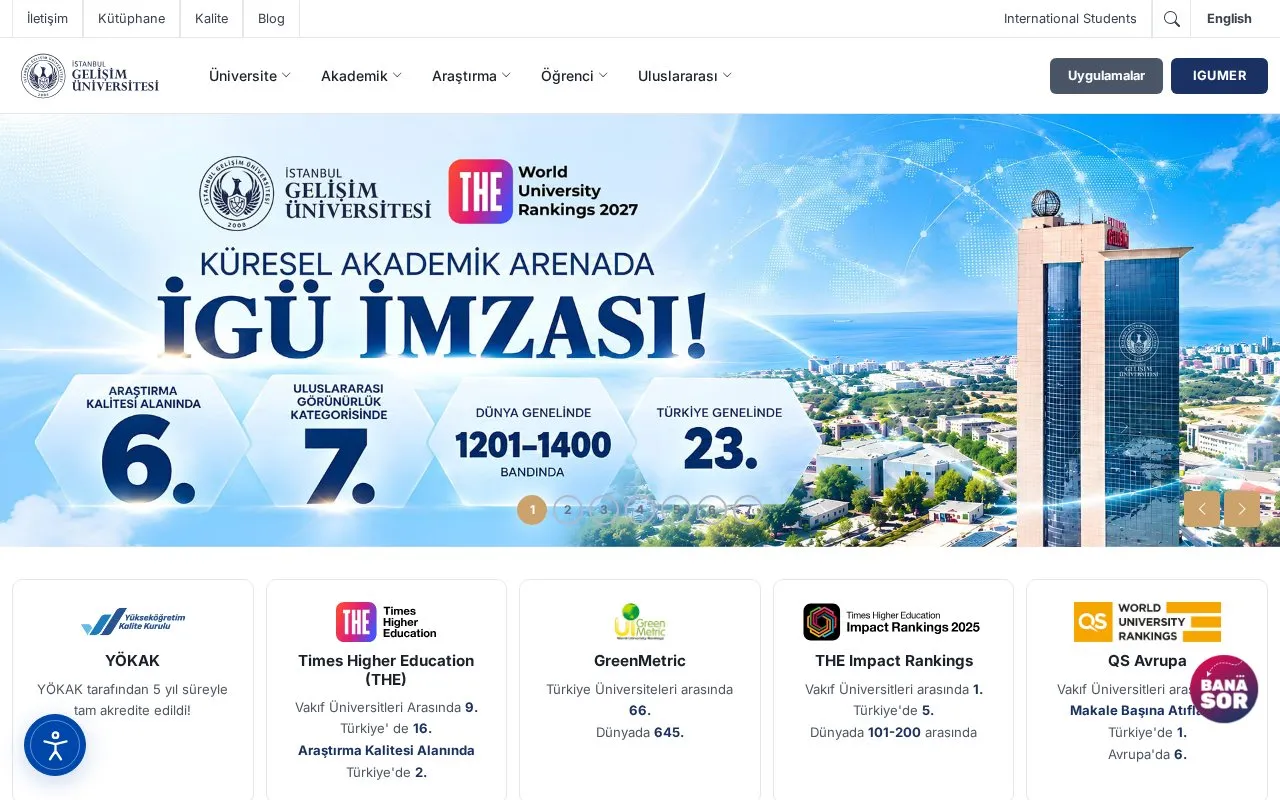Open the Blog top menu item
The height and width of the screenshot is (800, 1280).
271,19
